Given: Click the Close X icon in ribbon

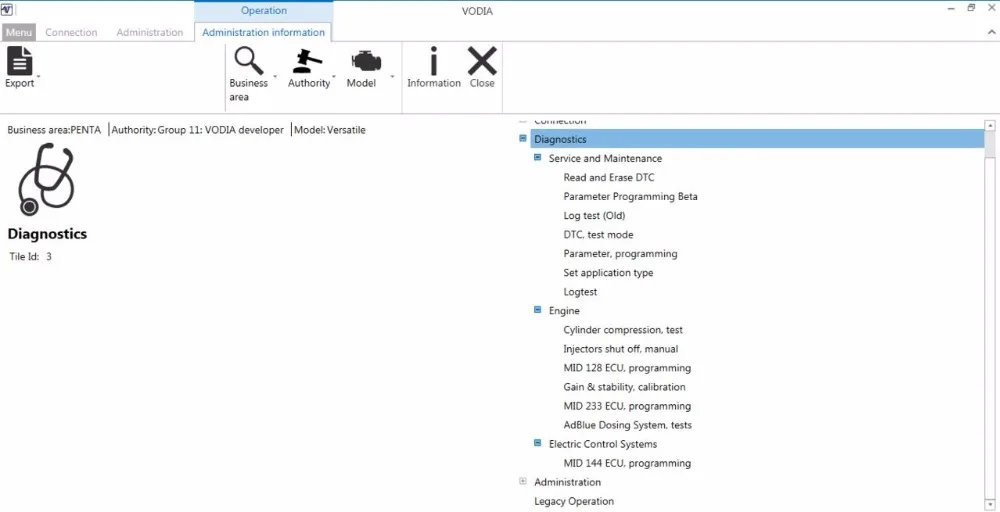Looking at the screenshot, I should pyautogui.click(x=482, y=61).
